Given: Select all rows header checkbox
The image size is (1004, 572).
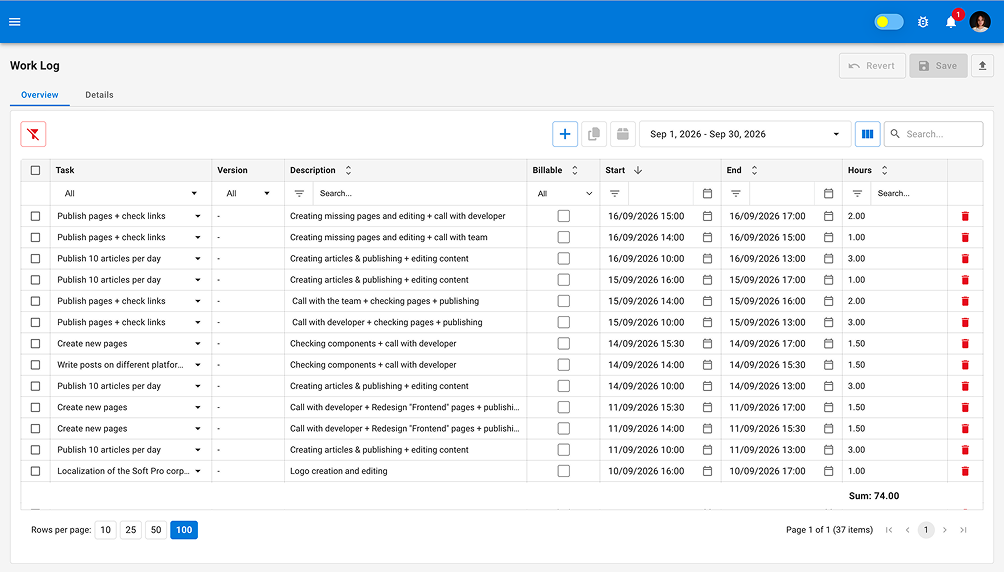Looking at the screenshot, I should pyautogui.click(x=35, y=170).
